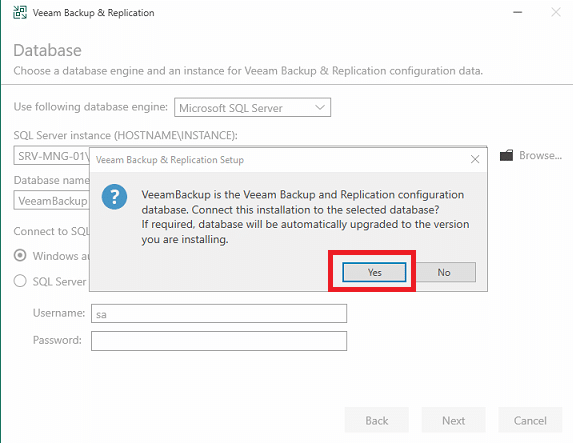The image size is (573, 443).
Task: Click the Back button
Action: tap(377, 420)
